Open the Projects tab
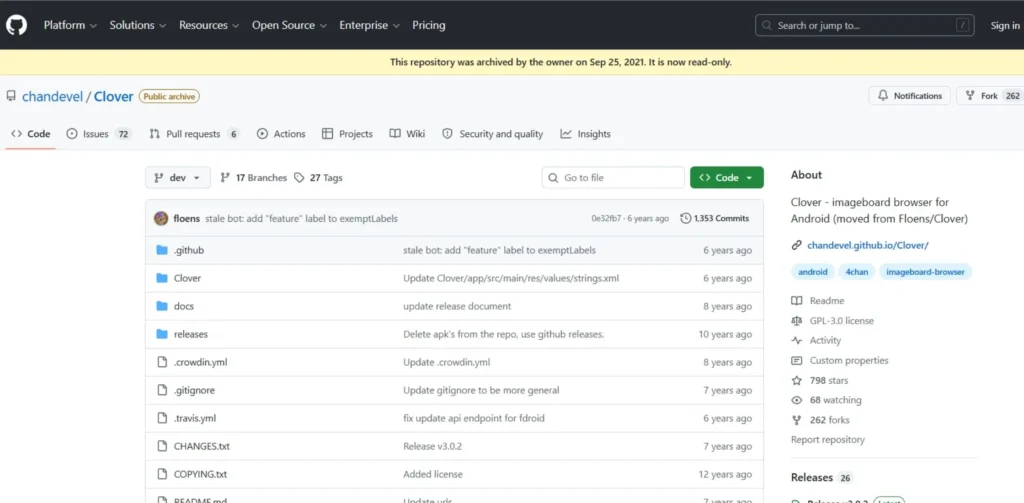Image resolution: width=1024 pixels, height=503 pixels. point(347,134)
